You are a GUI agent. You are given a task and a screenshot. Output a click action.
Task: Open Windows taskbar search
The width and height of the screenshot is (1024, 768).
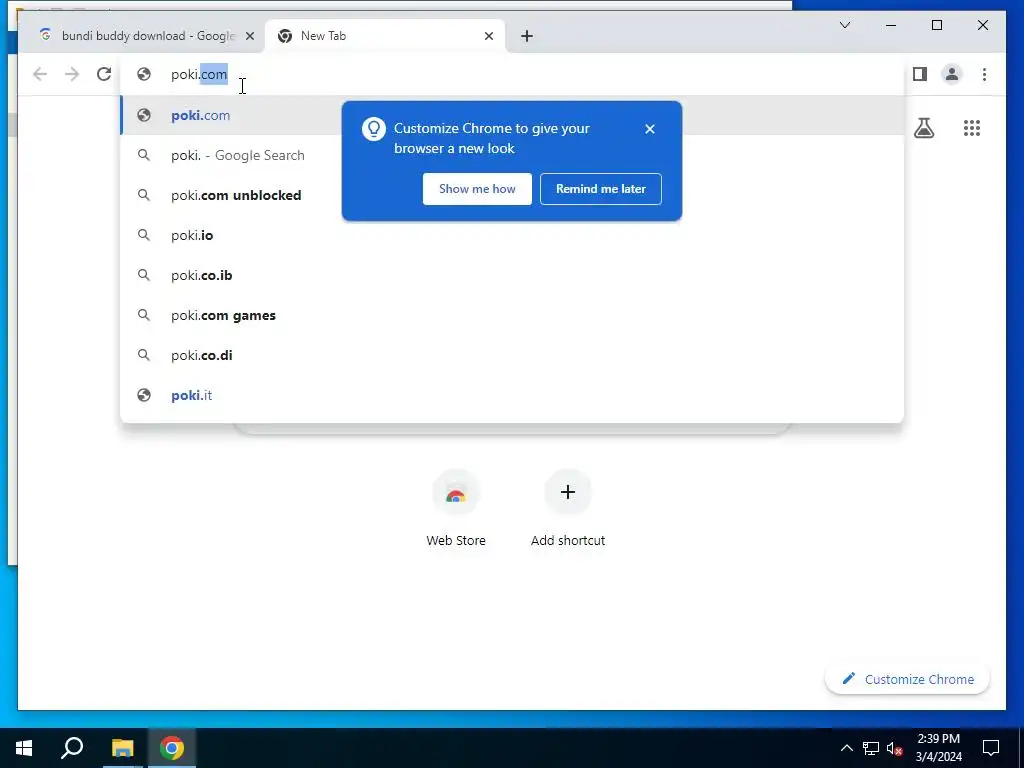[x=72, y=748]
